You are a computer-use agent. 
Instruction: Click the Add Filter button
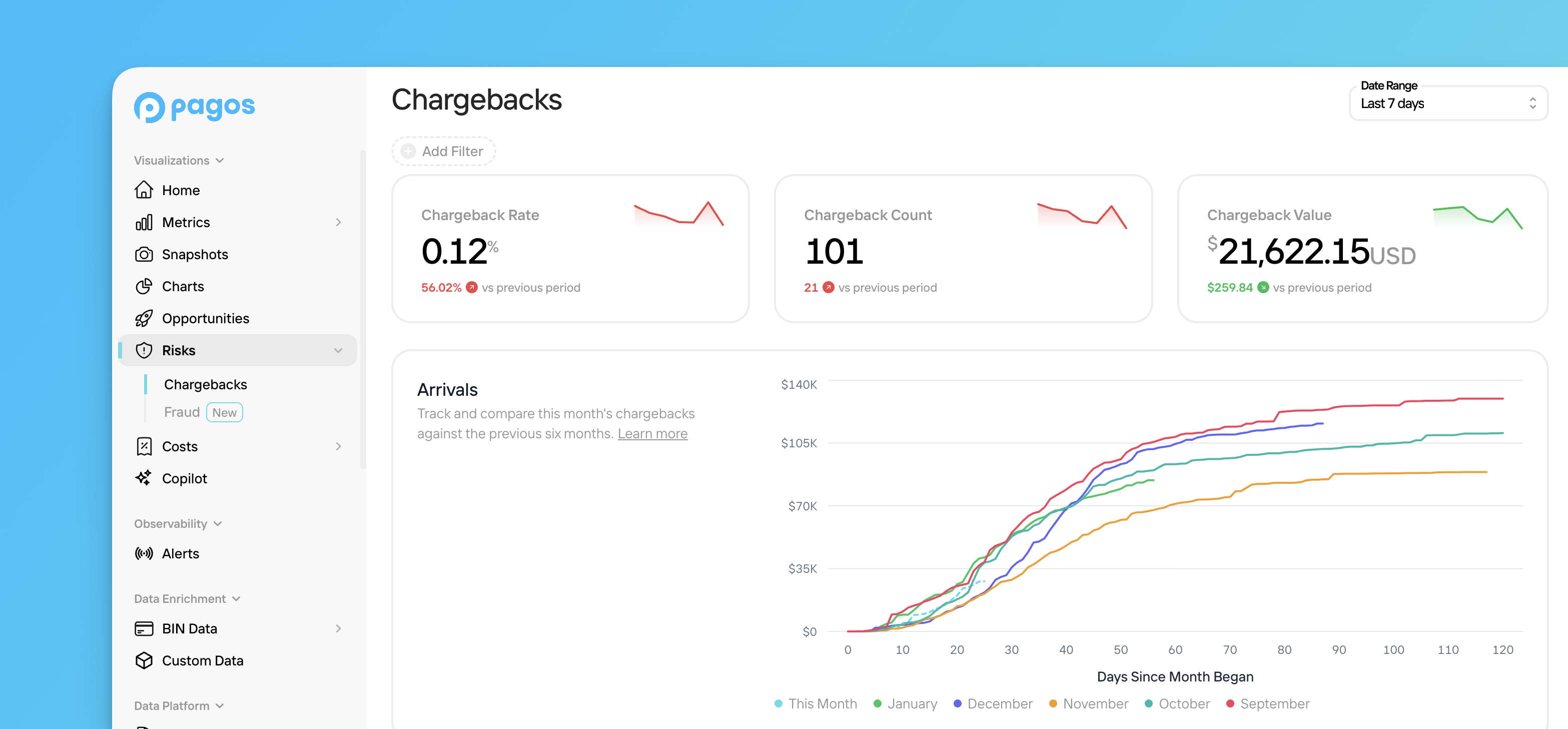pyautogui.click(x=444, y=151)
